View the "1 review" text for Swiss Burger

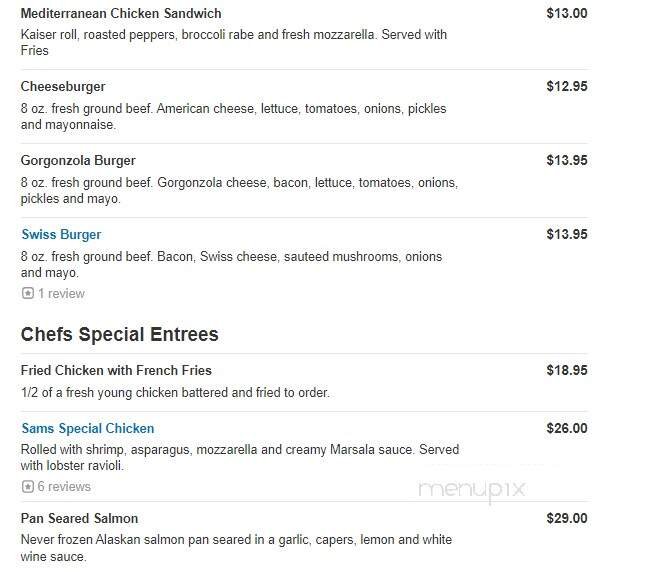click(x=61, y=294)
